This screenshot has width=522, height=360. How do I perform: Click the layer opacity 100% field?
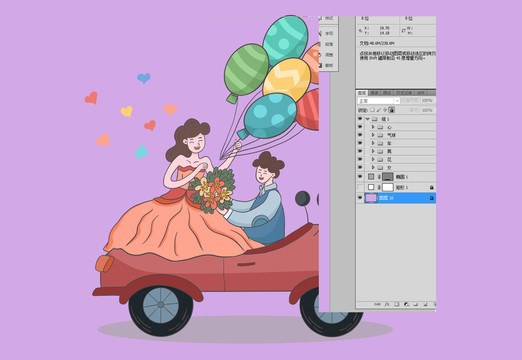[x=427, y=100]
